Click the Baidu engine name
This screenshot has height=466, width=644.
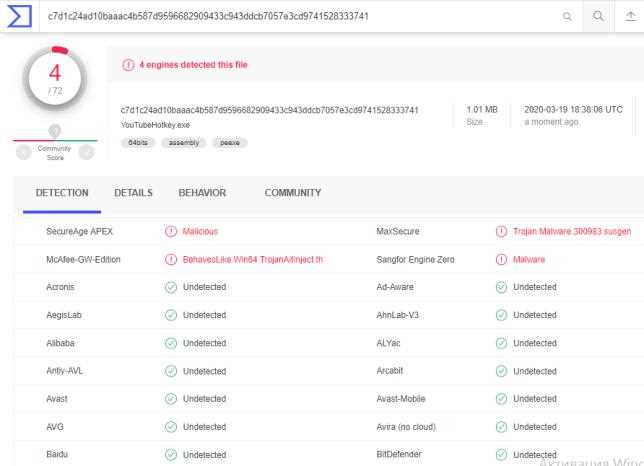pyautogui.click(x=57, y=455)
